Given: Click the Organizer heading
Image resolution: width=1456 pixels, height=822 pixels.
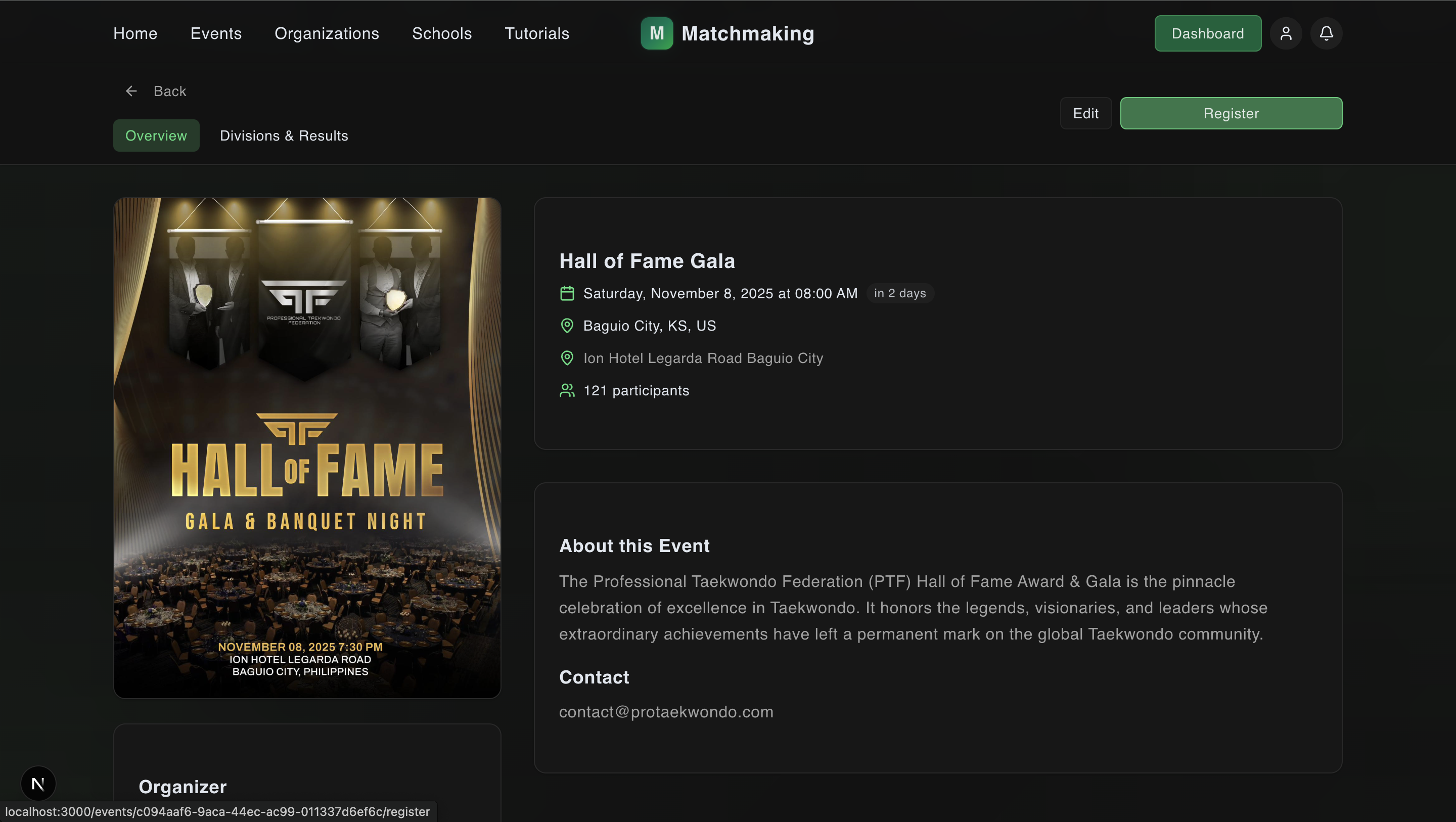Looking at the screenshot, I should tap(183, 787).
